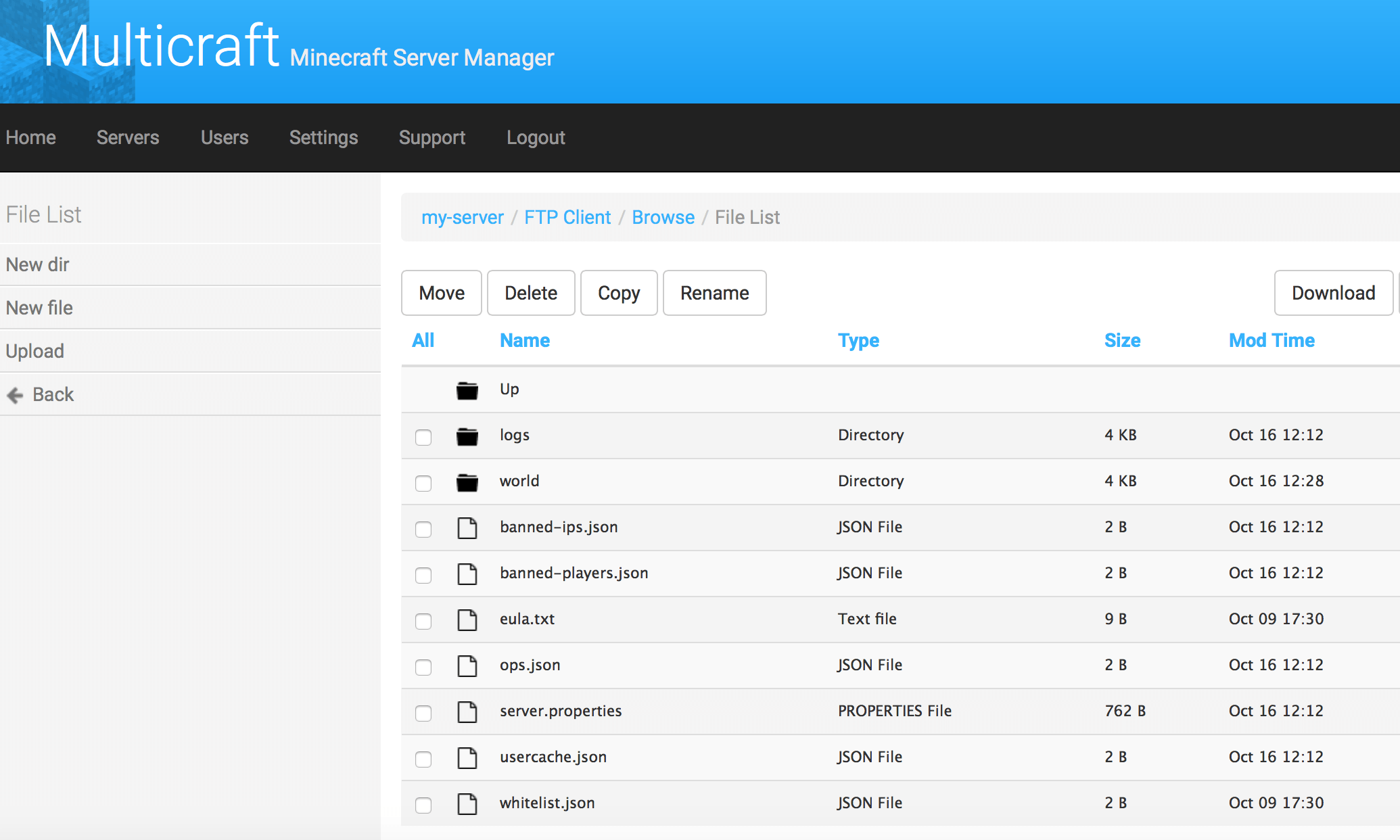Screen dimensions: 1400x840
Task: Click the whitelist.json file icon
Action: (x=467, y=803)
